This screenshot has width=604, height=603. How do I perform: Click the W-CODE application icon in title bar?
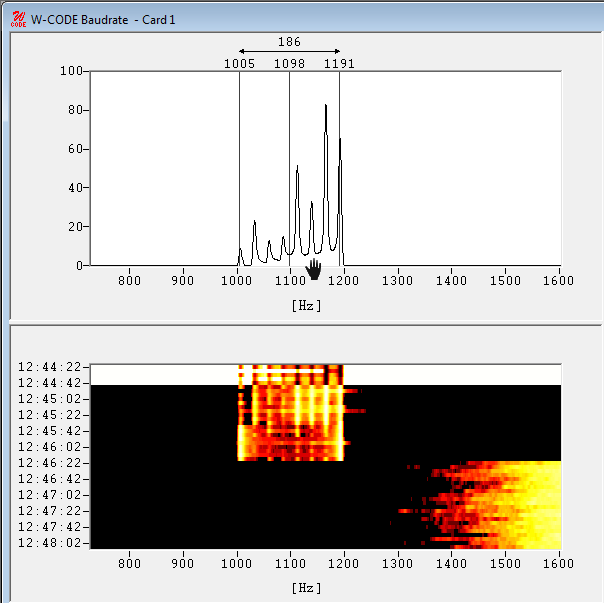[18, 19]
